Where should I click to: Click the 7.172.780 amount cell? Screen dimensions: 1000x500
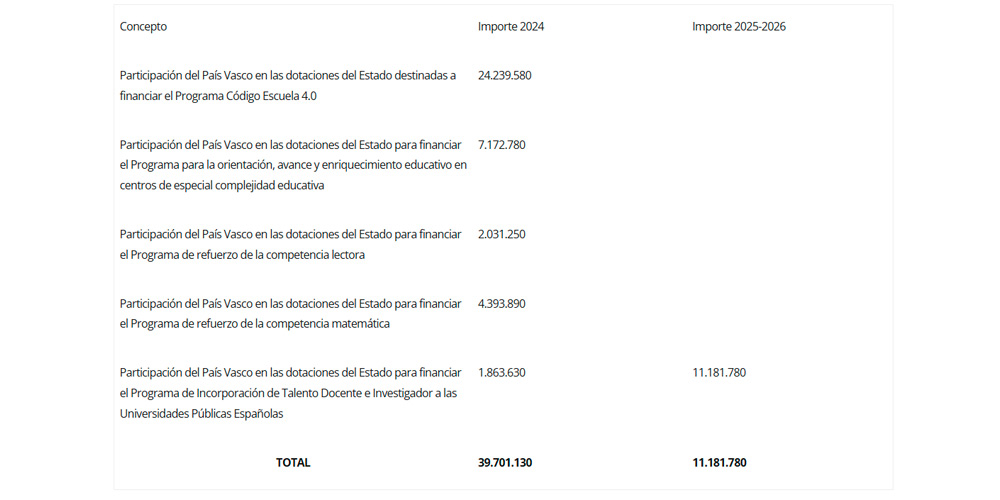click(x=501, y=145)
